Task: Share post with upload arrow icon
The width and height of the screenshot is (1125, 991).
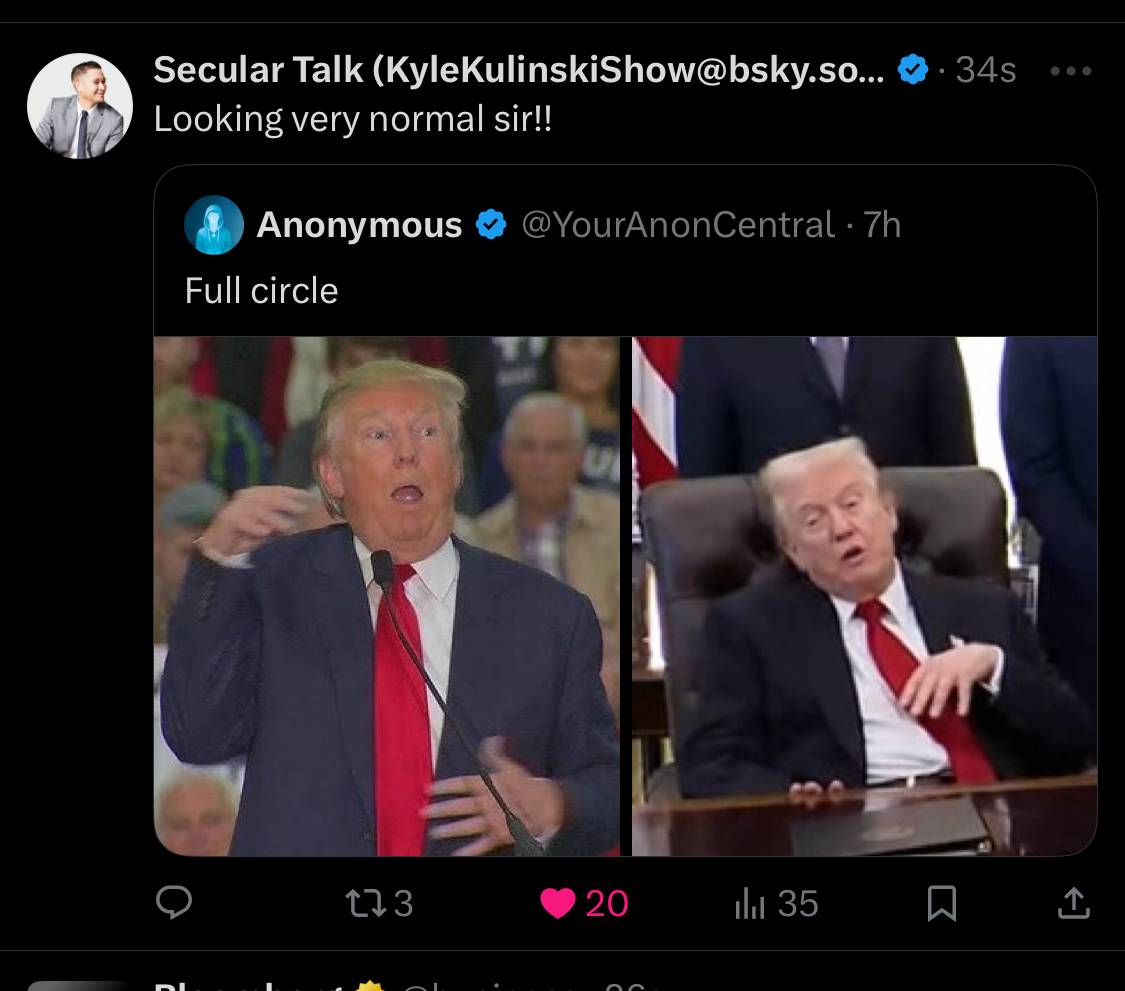Action: (1073, 903)
